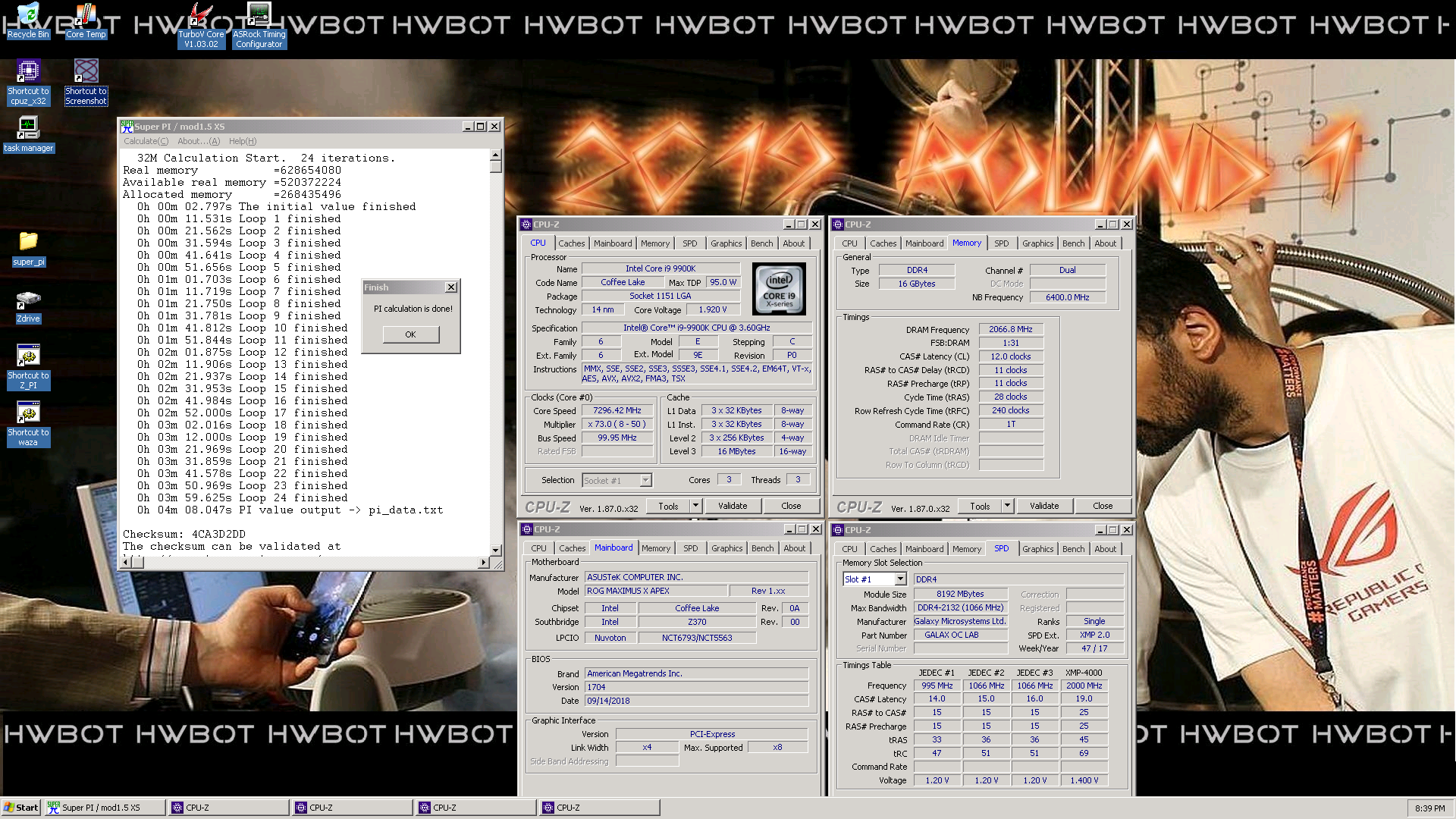Click the 8:39 PM system clock
The width and height of the screenshot is (1456, 819).
pos(1429,808)
